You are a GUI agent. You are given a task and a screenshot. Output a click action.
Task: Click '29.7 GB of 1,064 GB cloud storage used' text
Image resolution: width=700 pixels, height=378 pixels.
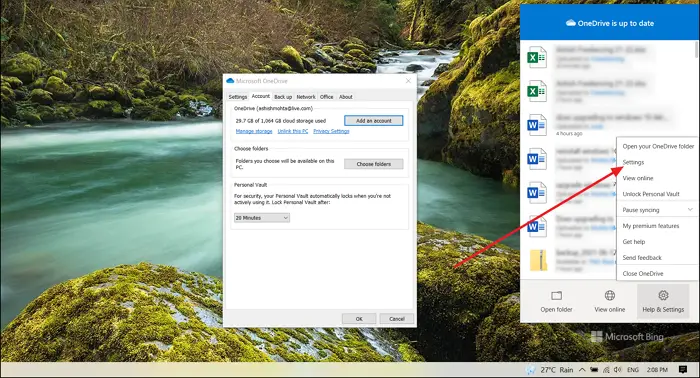[281, 121]
